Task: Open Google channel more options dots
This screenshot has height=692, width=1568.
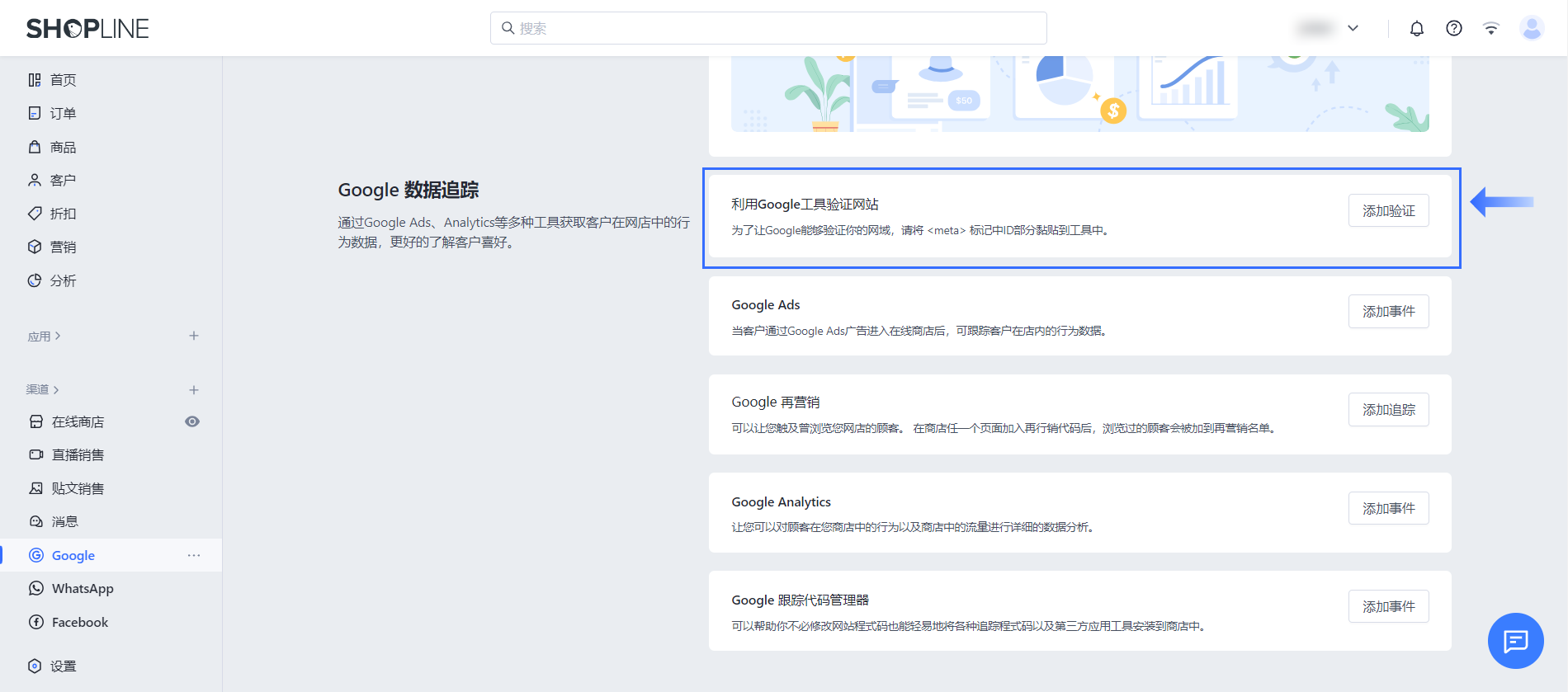Action: tap(194, 555)
